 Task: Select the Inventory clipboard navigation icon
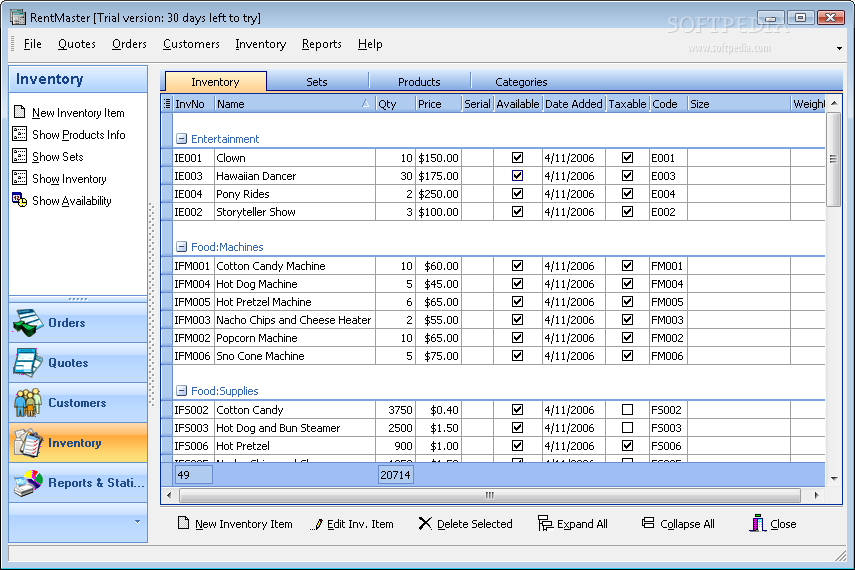28,442
